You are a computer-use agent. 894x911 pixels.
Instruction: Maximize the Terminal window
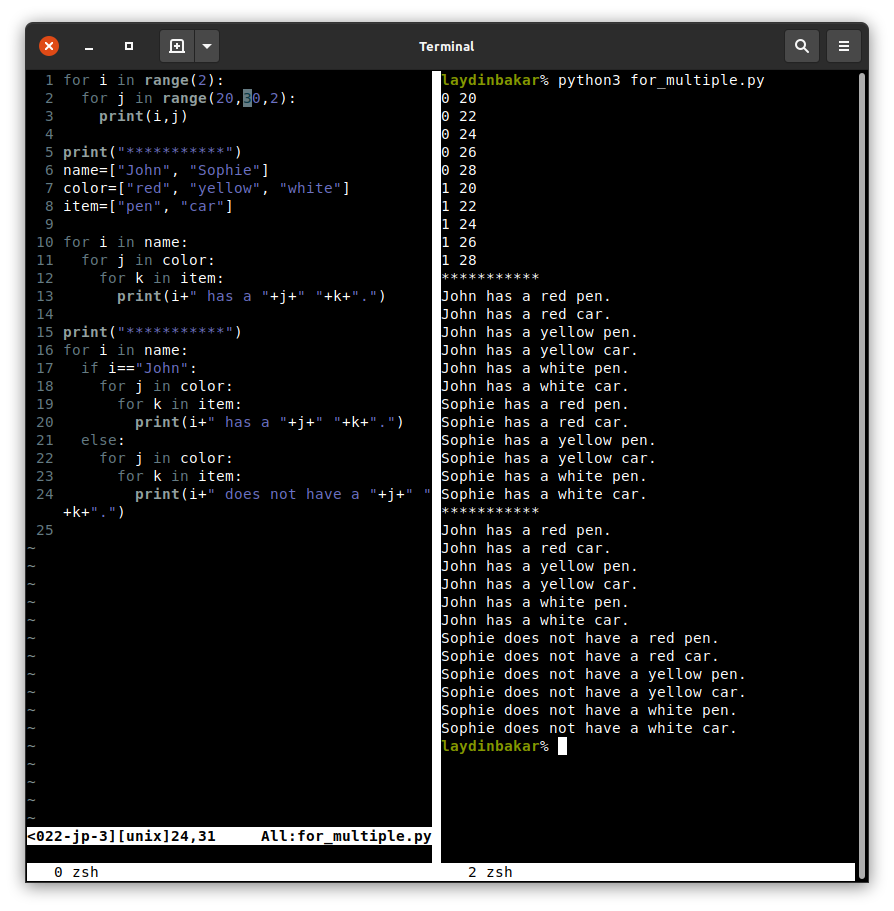[x=129, y=46]
